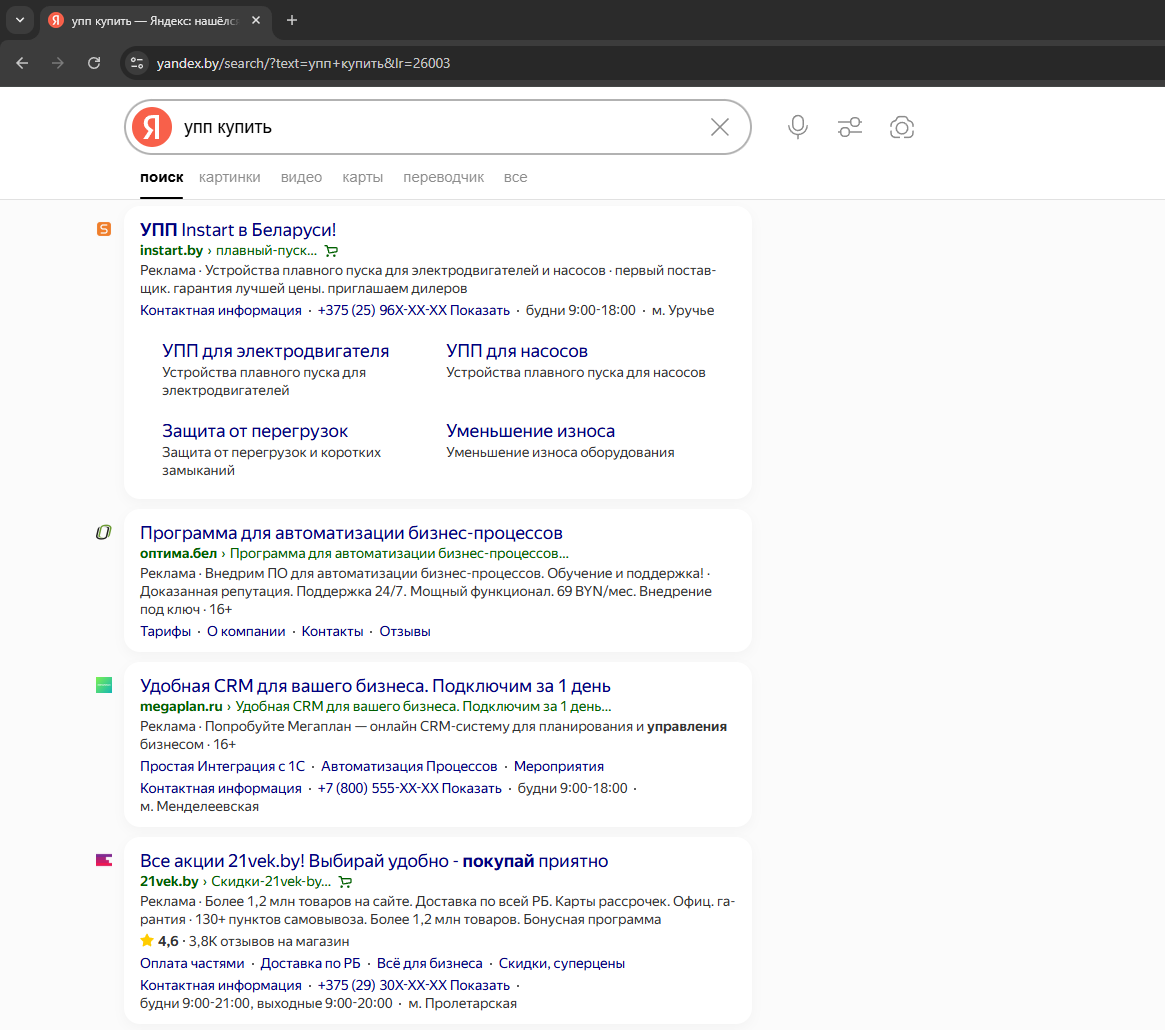Click star rating icon for 21vek.by

click(x=147, y=941)
